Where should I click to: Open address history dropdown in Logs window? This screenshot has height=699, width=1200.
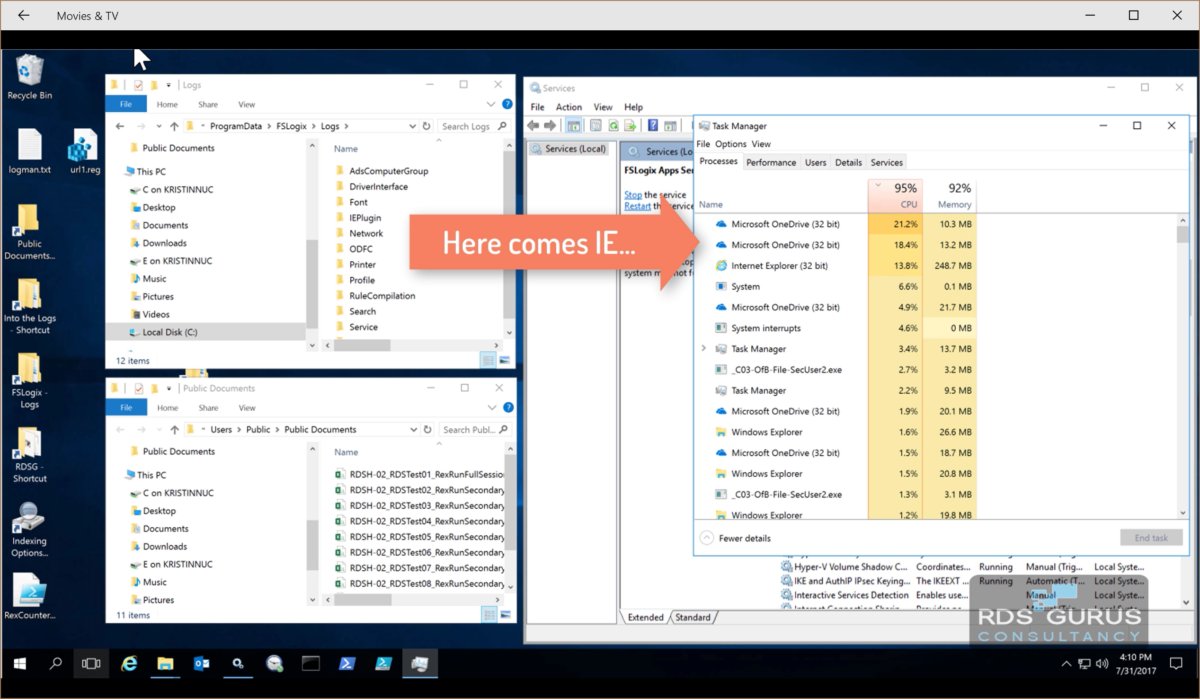pyautogui.click(x=412, y=126)
